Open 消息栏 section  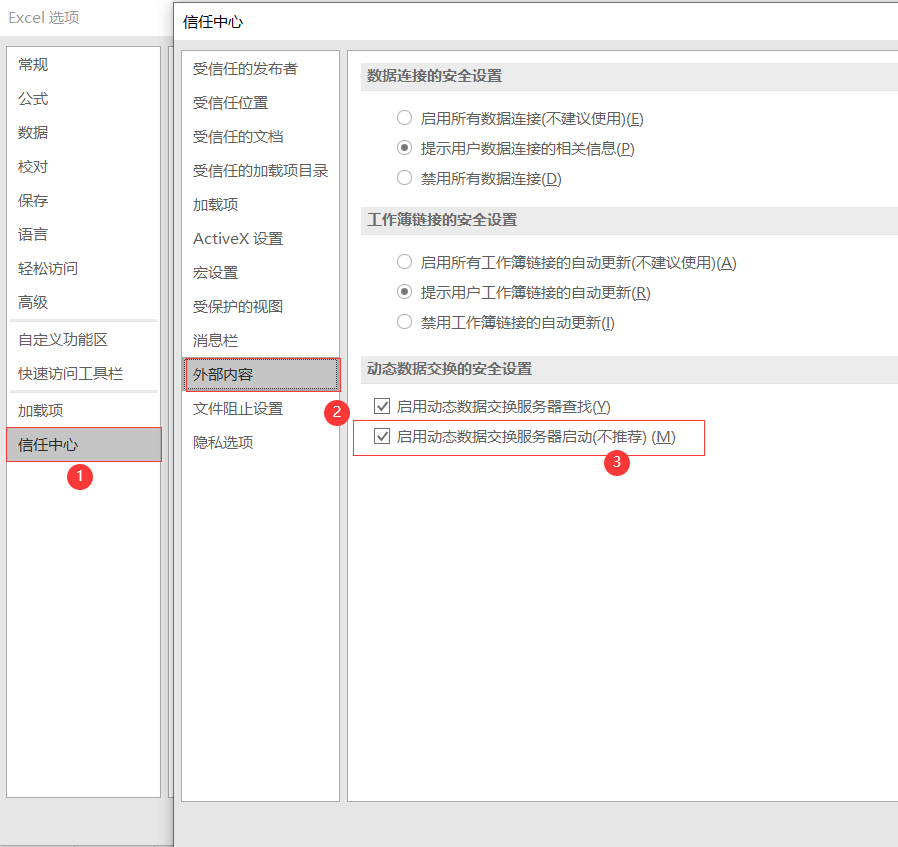tap(261, 340)
